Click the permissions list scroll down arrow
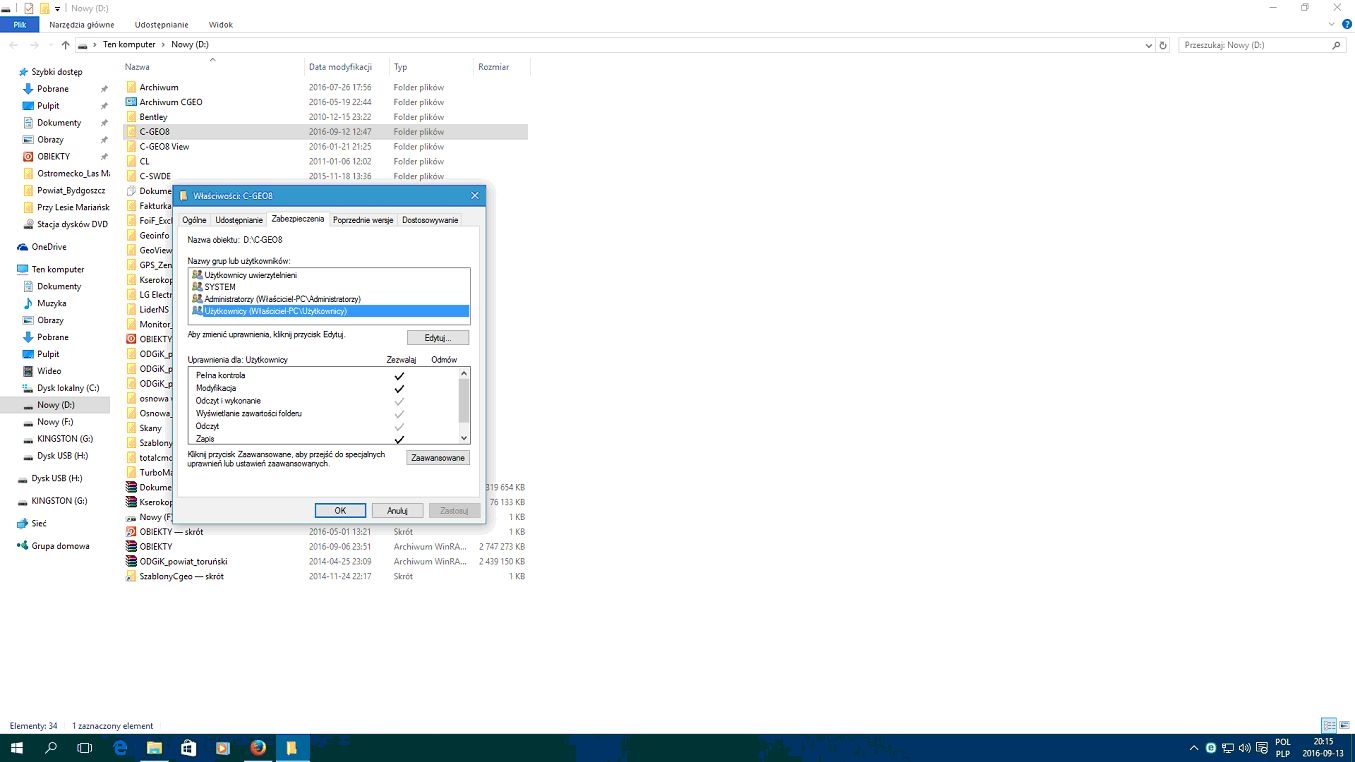Viewport: 1355px width, 762px height. (x=464, y=438)
